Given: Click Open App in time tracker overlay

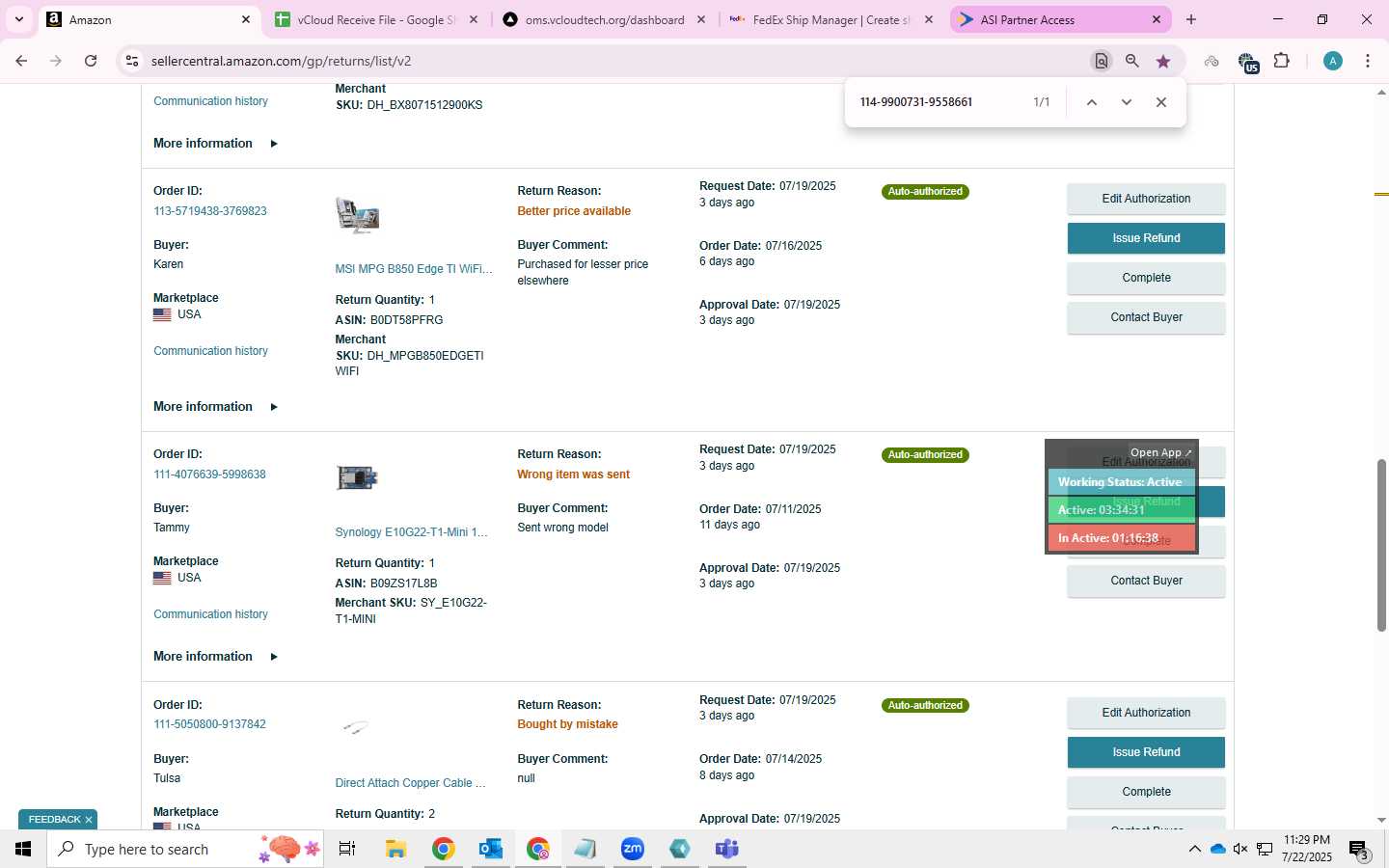Looking at the screenshot, I should 1160,452.
